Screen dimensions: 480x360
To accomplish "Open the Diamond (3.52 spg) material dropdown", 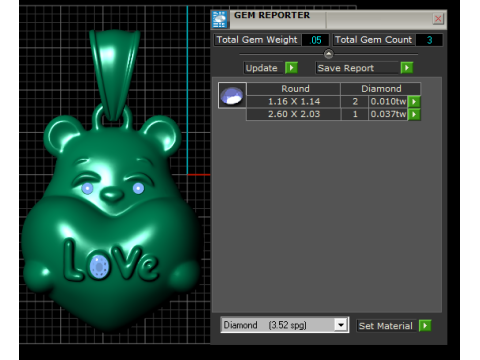I will click(x=341, y=325).
